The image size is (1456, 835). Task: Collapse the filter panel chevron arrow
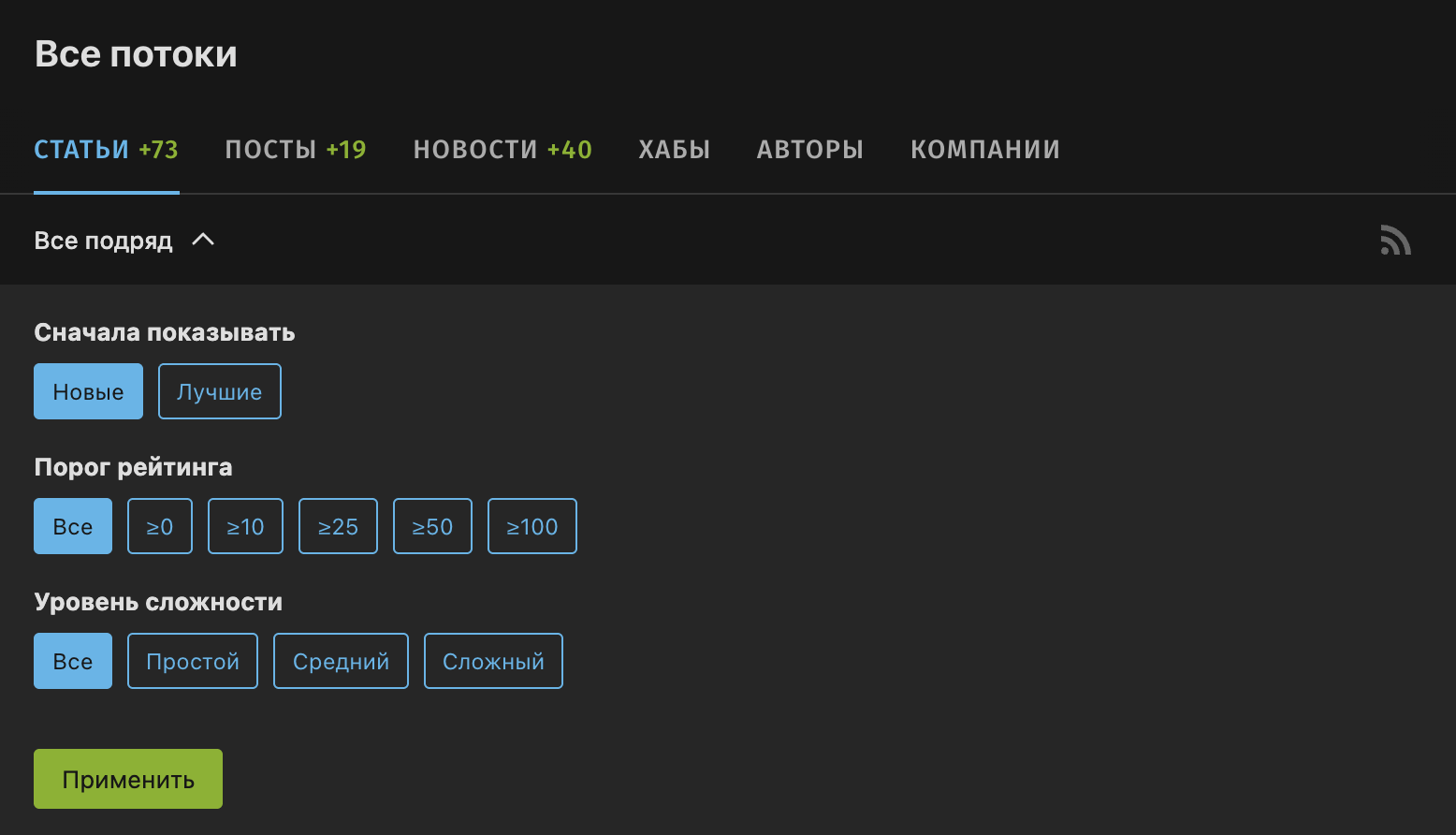(203, 241)
